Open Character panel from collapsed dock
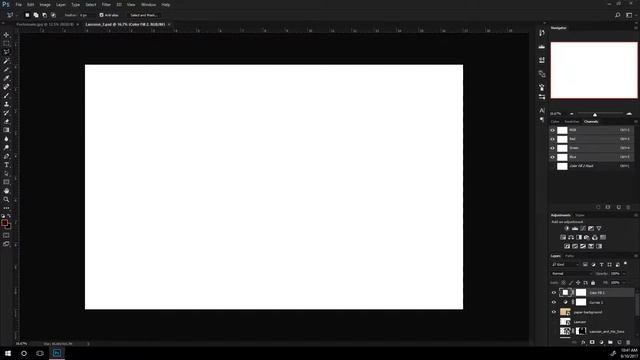The height and width of the screenshot is (360, 640). pos(542,110)
